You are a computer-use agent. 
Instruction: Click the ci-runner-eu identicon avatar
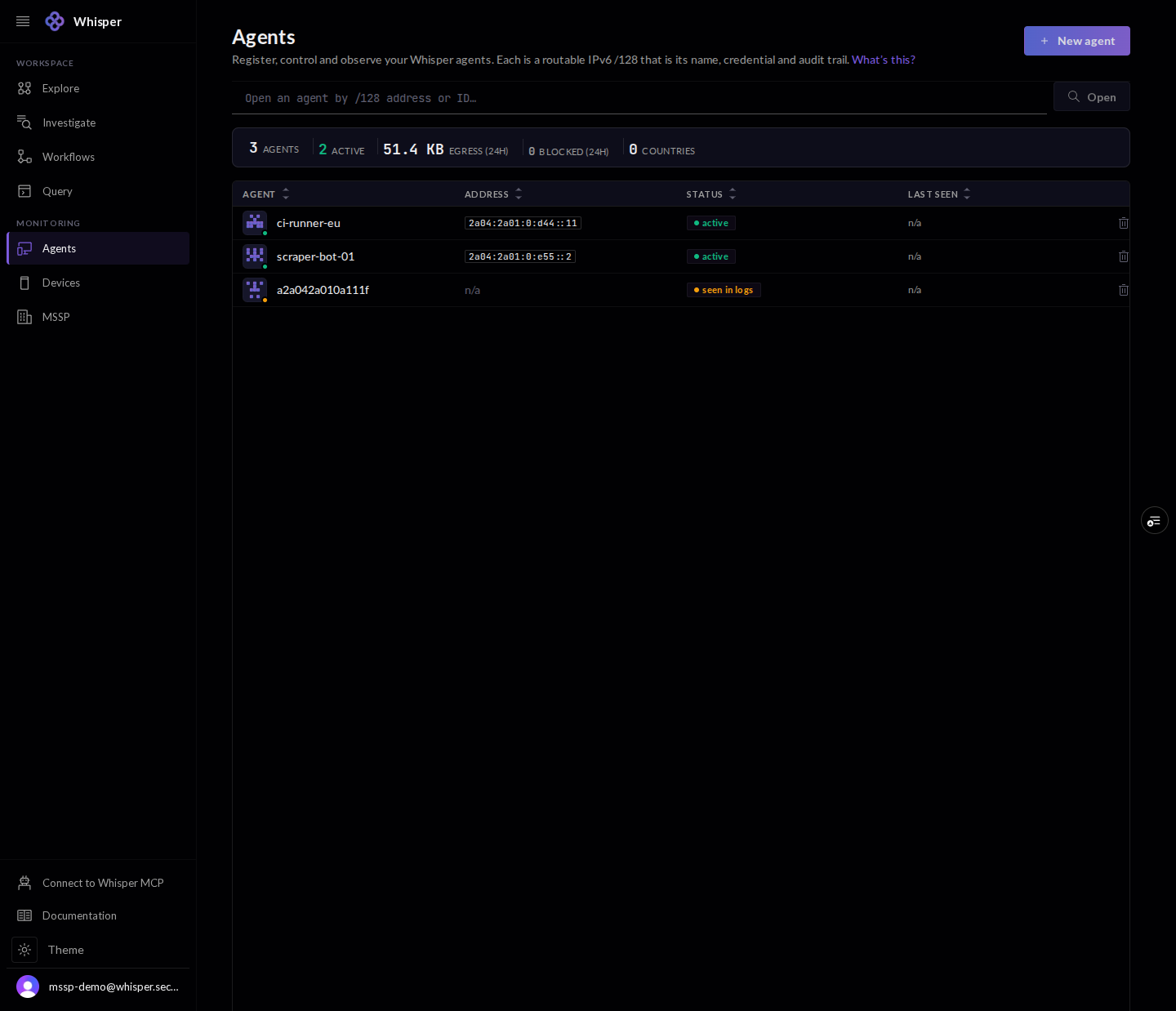point(255,223)
